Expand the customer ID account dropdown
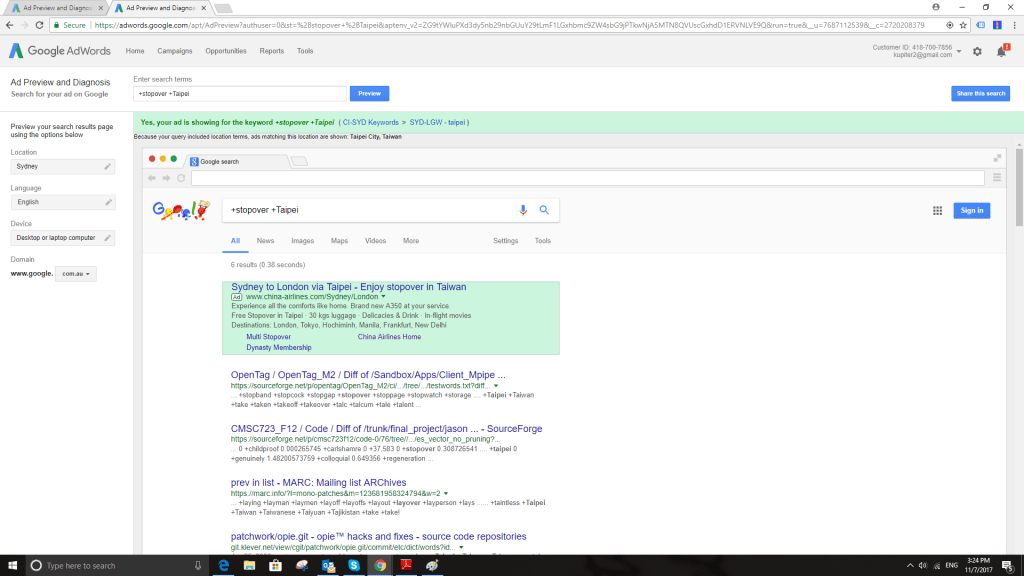This screenshot has width=1024, height=576. [x=959, y=51]
